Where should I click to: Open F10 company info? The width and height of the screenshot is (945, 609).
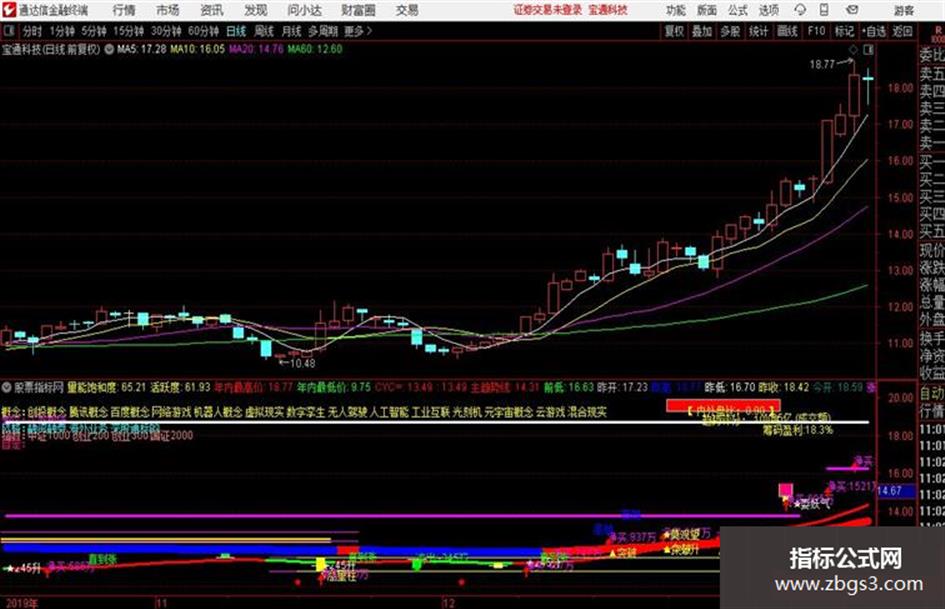(x=816, y=31)
